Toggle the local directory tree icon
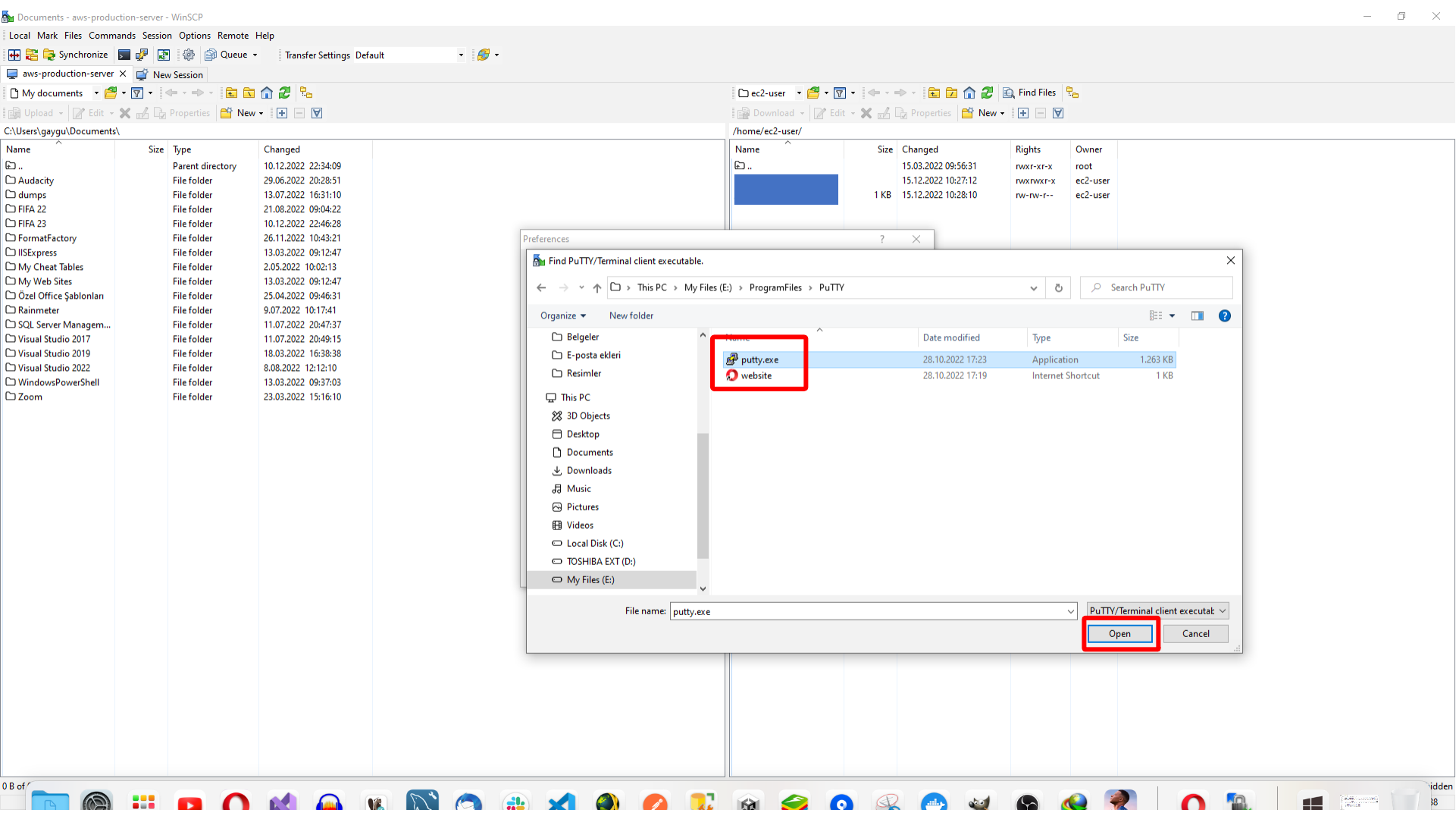Screen dimensions: 1456x819 306,93
